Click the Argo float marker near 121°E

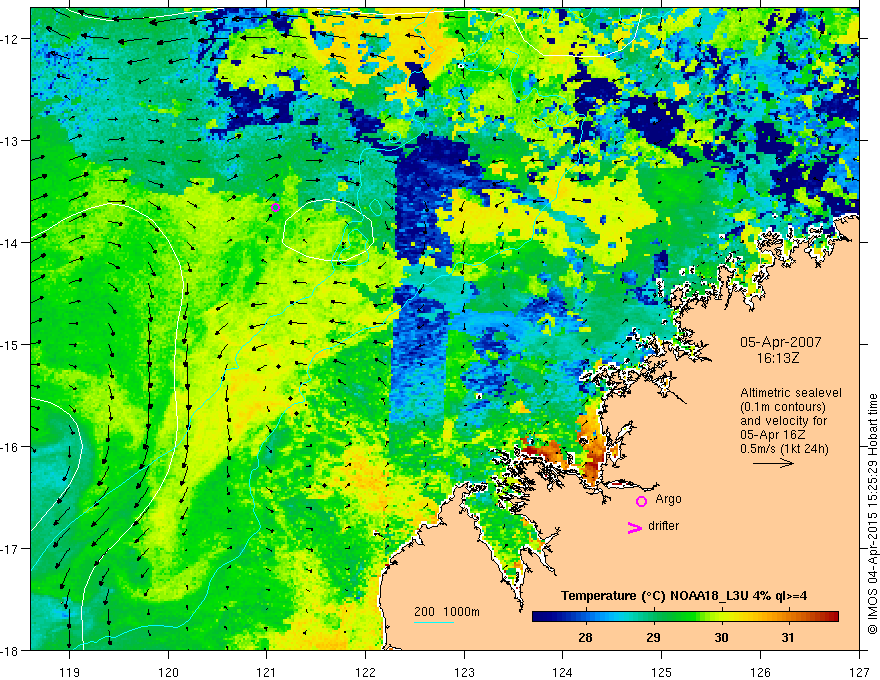(x=276, y=208)
